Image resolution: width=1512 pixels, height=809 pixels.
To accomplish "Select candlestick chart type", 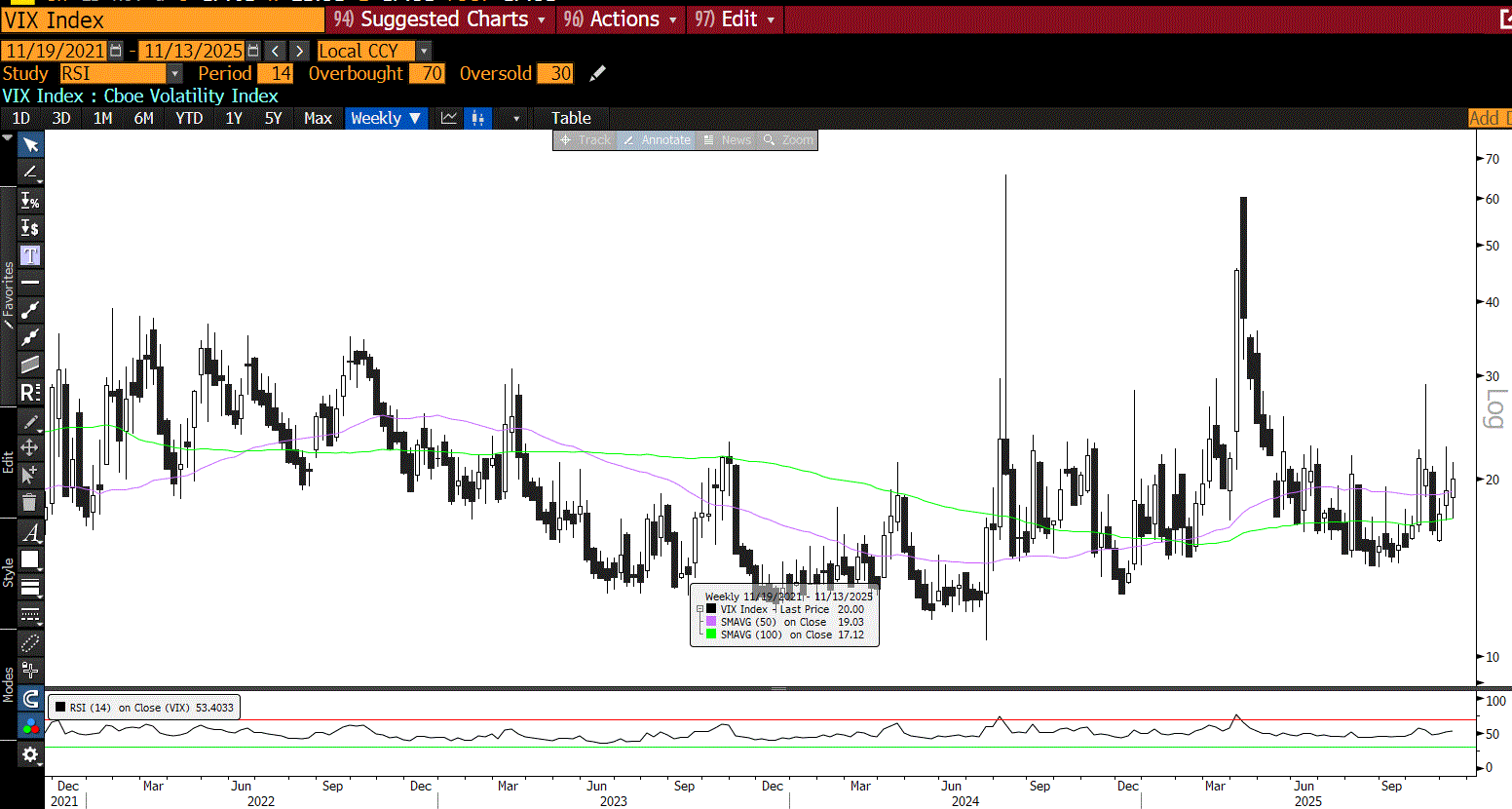I will 477,118.
